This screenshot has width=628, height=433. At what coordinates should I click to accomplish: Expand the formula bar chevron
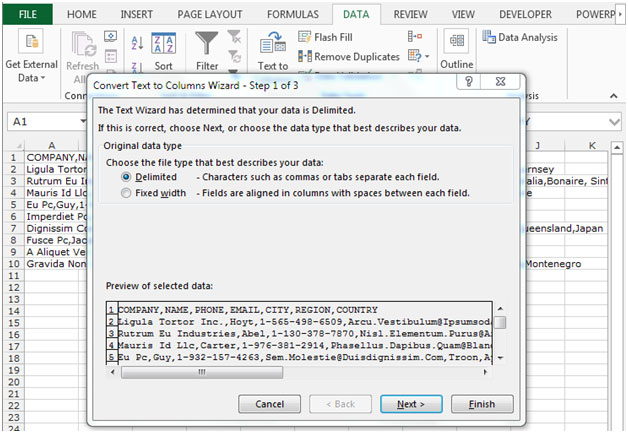tap(614, 122)
